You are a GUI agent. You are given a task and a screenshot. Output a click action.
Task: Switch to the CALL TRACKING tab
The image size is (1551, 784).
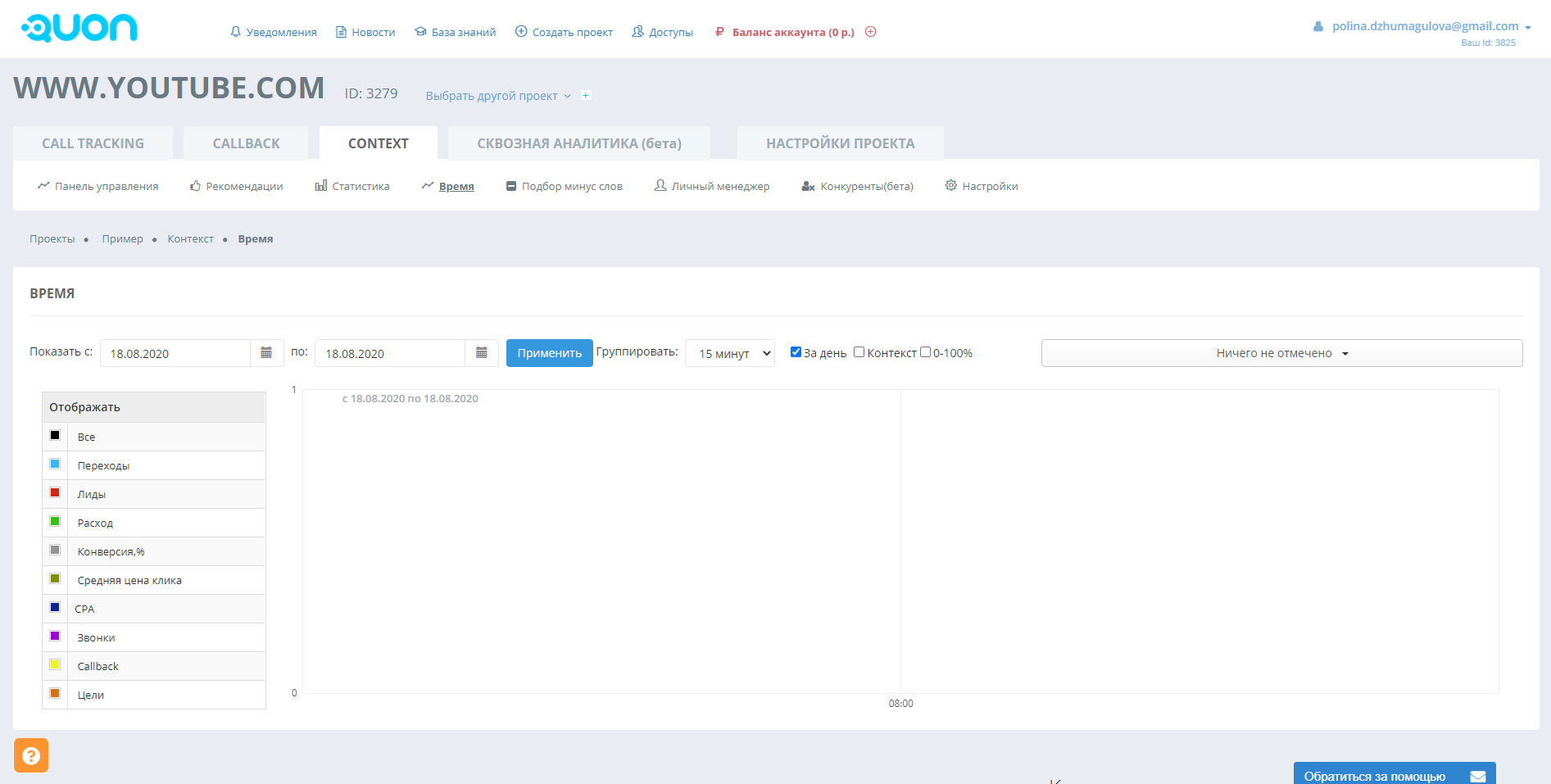pyautogui.click(x=93, y=143)
